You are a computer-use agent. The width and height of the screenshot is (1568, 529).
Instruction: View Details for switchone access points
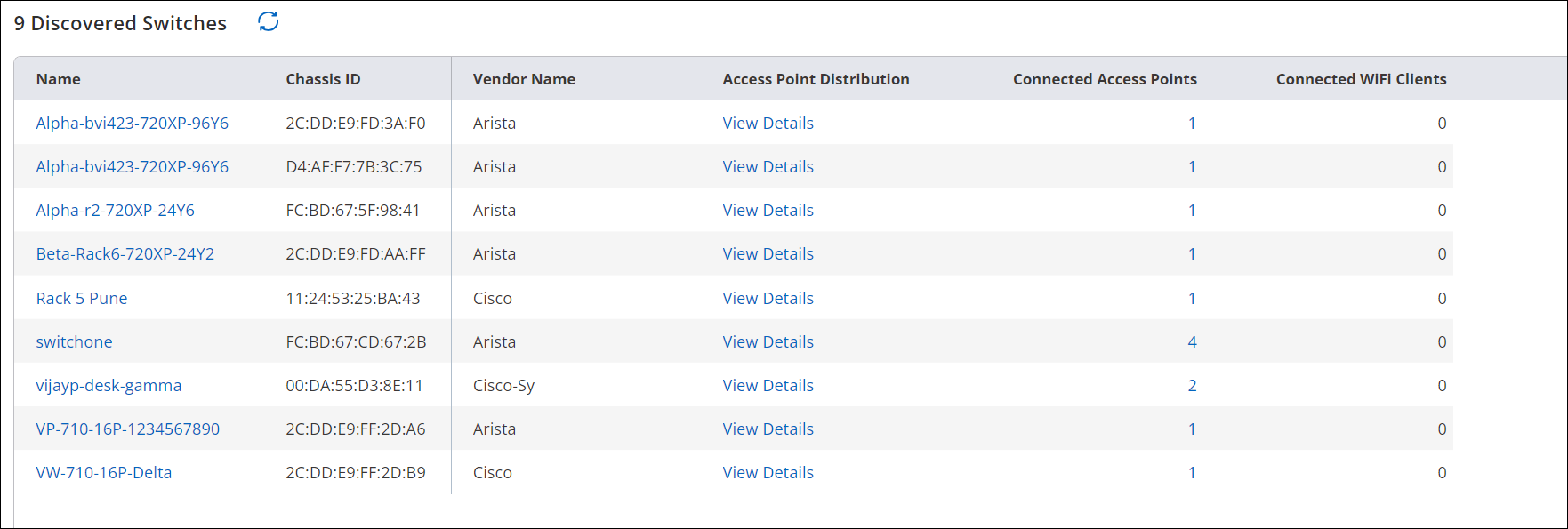point(767,341)
